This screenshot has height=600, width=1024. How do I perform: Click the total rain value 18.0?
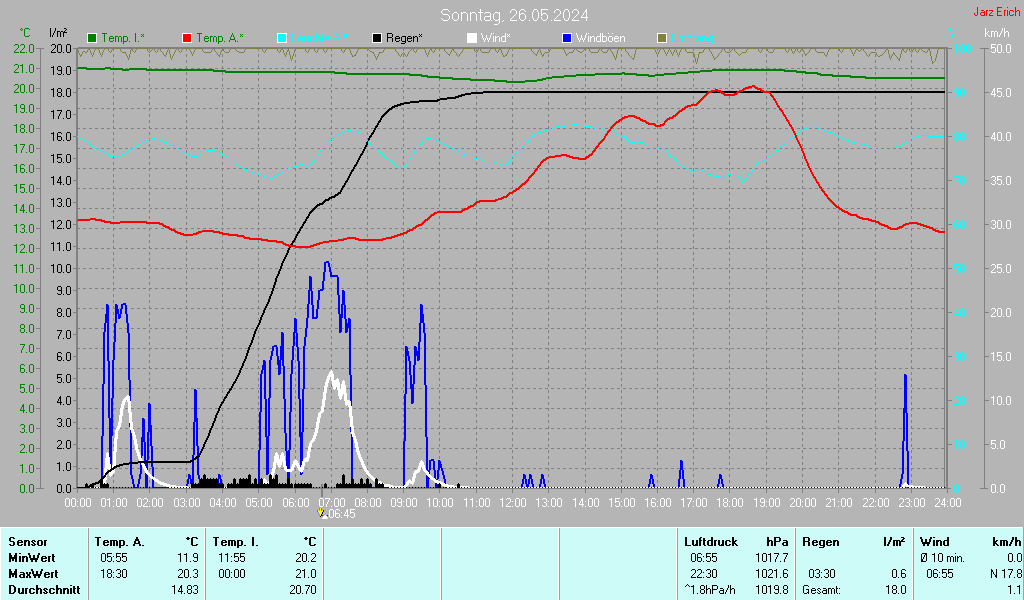[x=895, y=590]
